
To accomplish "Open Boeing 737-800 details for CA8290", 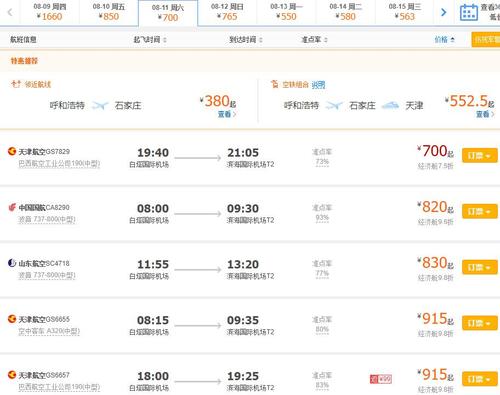I will click(47, 220).
